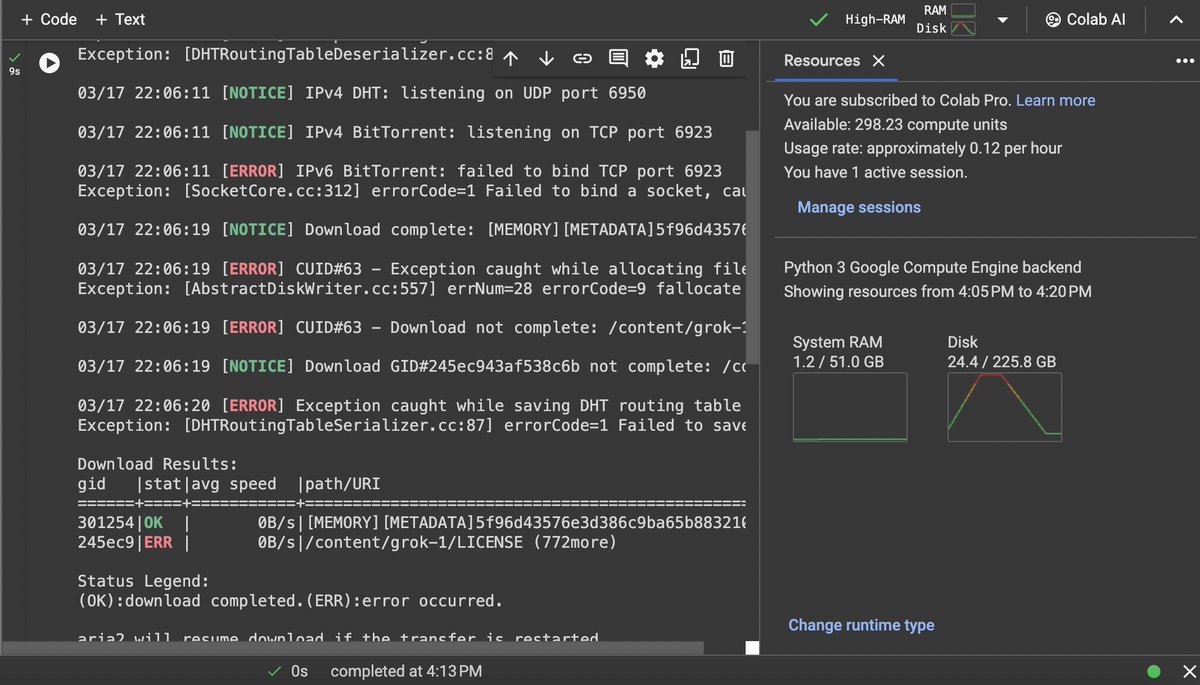Click the 245ec9 ERR result row
The width and height of the screenshot is (1200, 685).
(347, 542)
